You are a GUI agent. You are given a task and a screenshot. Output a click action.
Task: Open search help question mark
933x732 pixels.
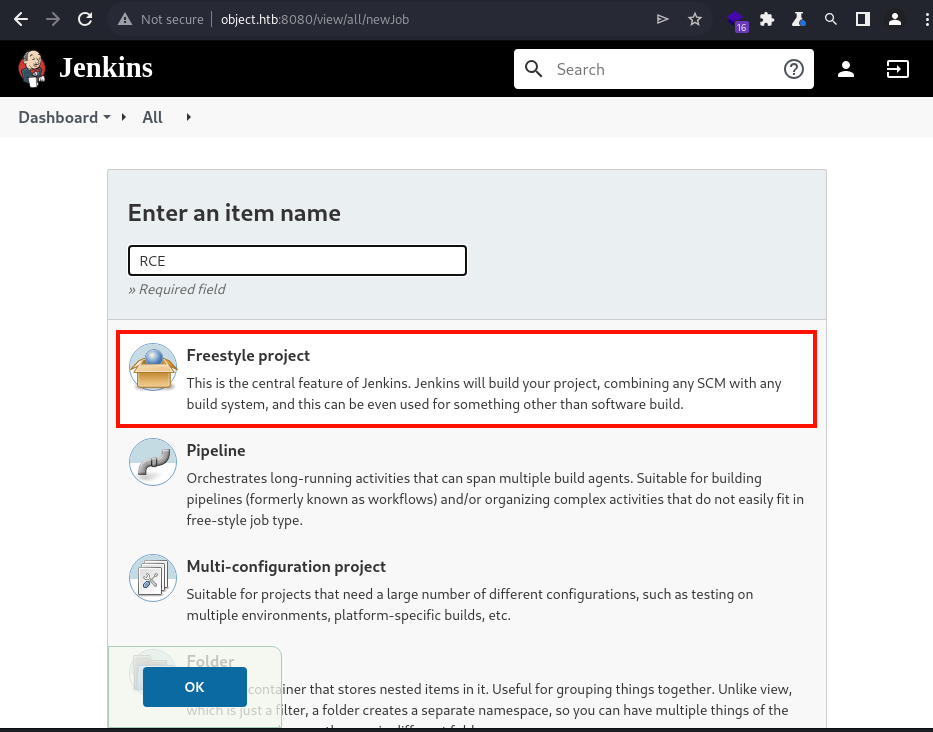click(x=794, y=69)
